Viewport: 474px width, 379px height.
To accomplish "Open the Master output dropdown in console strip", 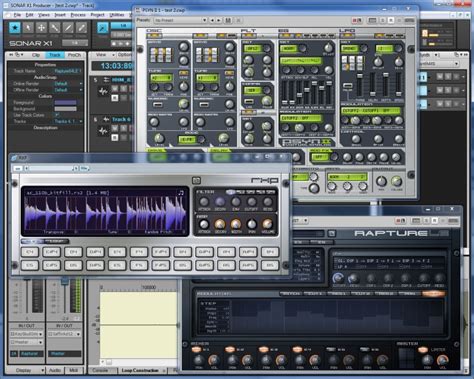I will (26, 342).
